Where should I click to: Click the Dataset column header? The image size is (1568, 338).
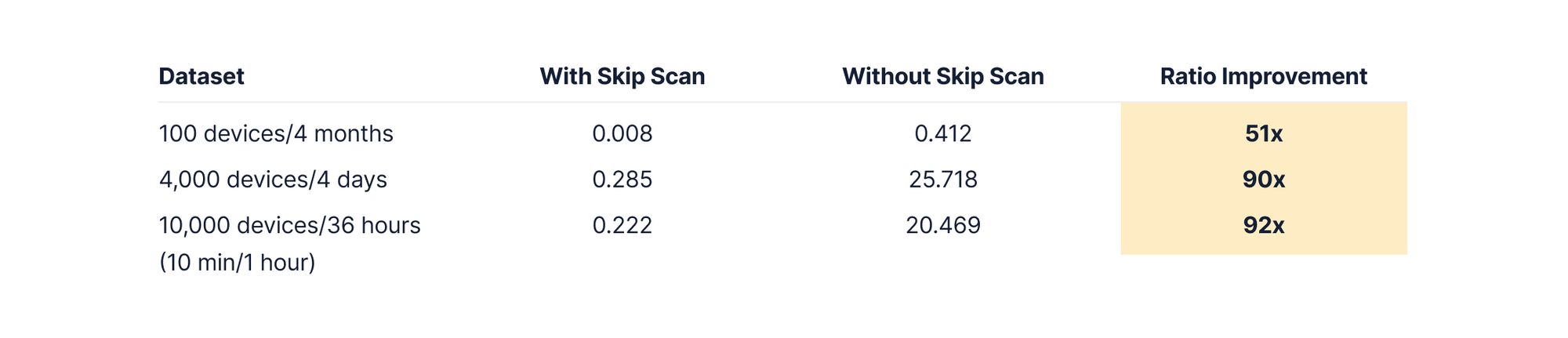(201, 76)
